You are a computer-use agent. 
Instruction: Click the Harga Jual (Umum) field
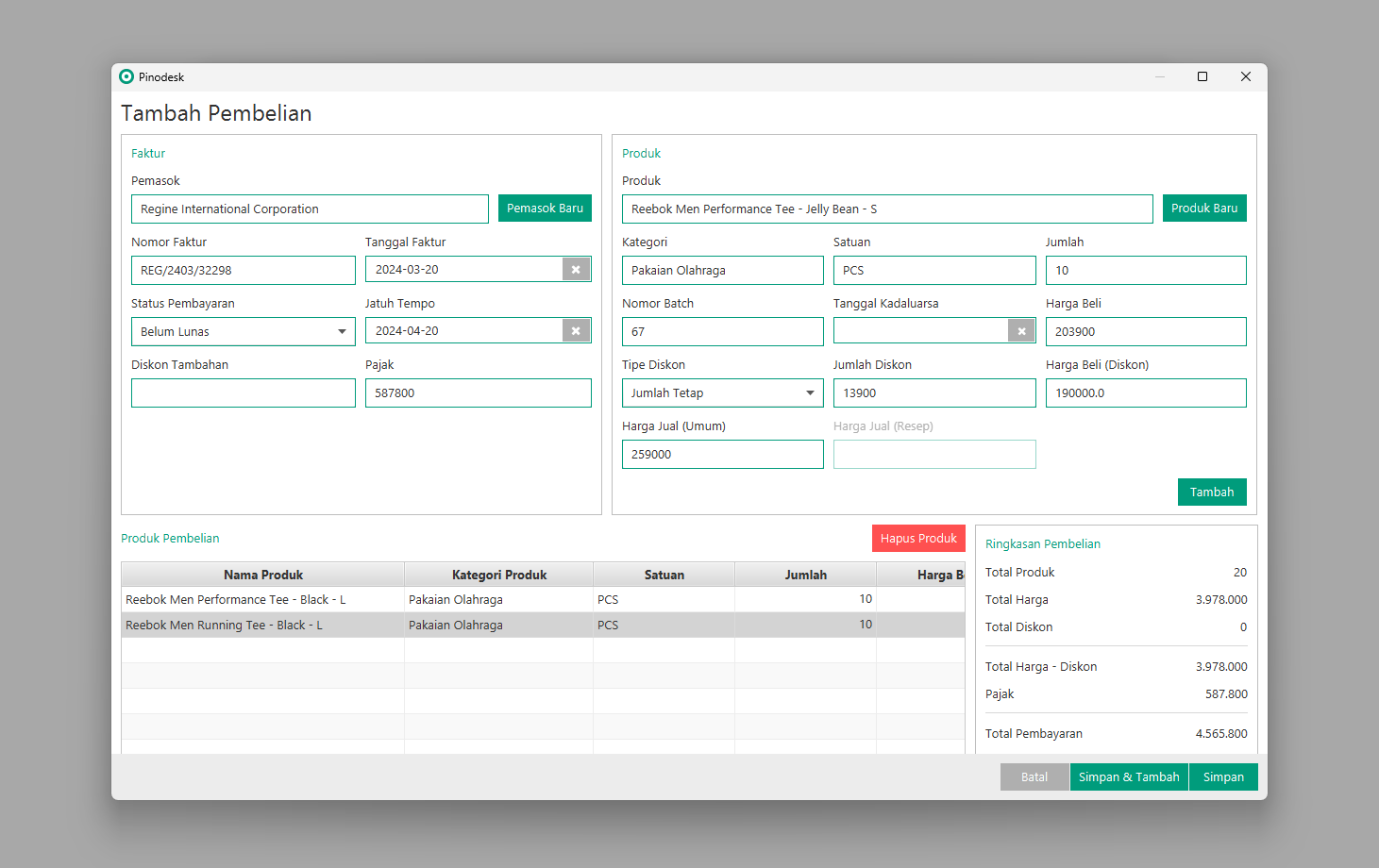pyautogui.click(x=722, y=455)
